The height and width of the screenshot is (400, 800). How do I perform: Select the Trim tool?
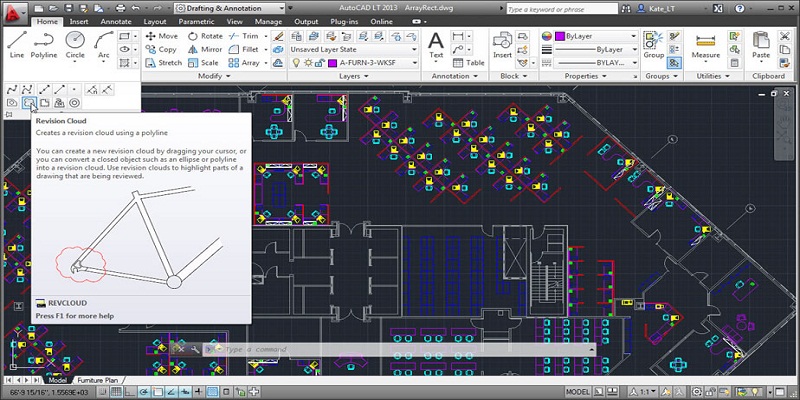(x=243, y=36)
